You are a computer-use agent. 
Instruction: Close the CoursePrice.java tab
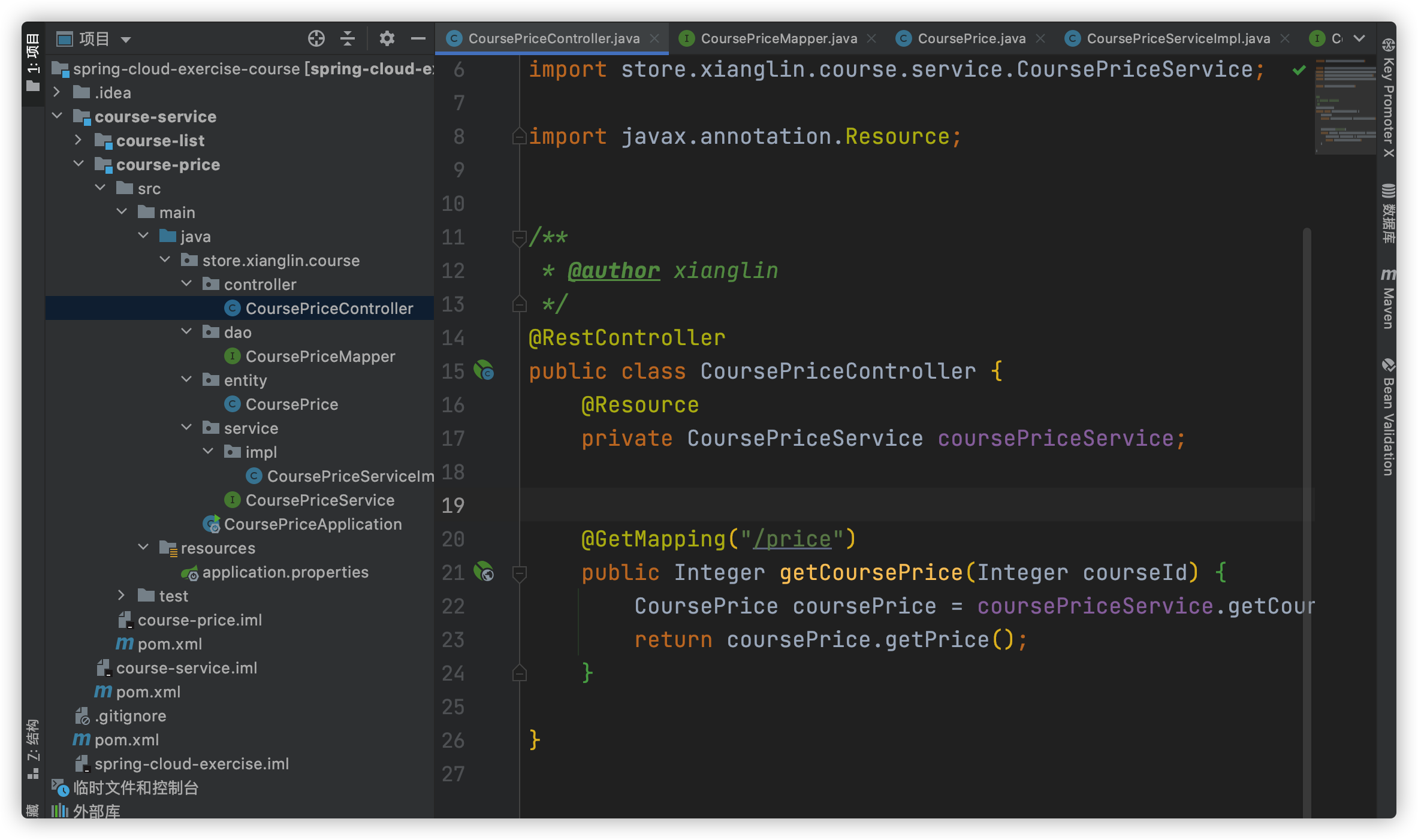[x=1040, y=39]
